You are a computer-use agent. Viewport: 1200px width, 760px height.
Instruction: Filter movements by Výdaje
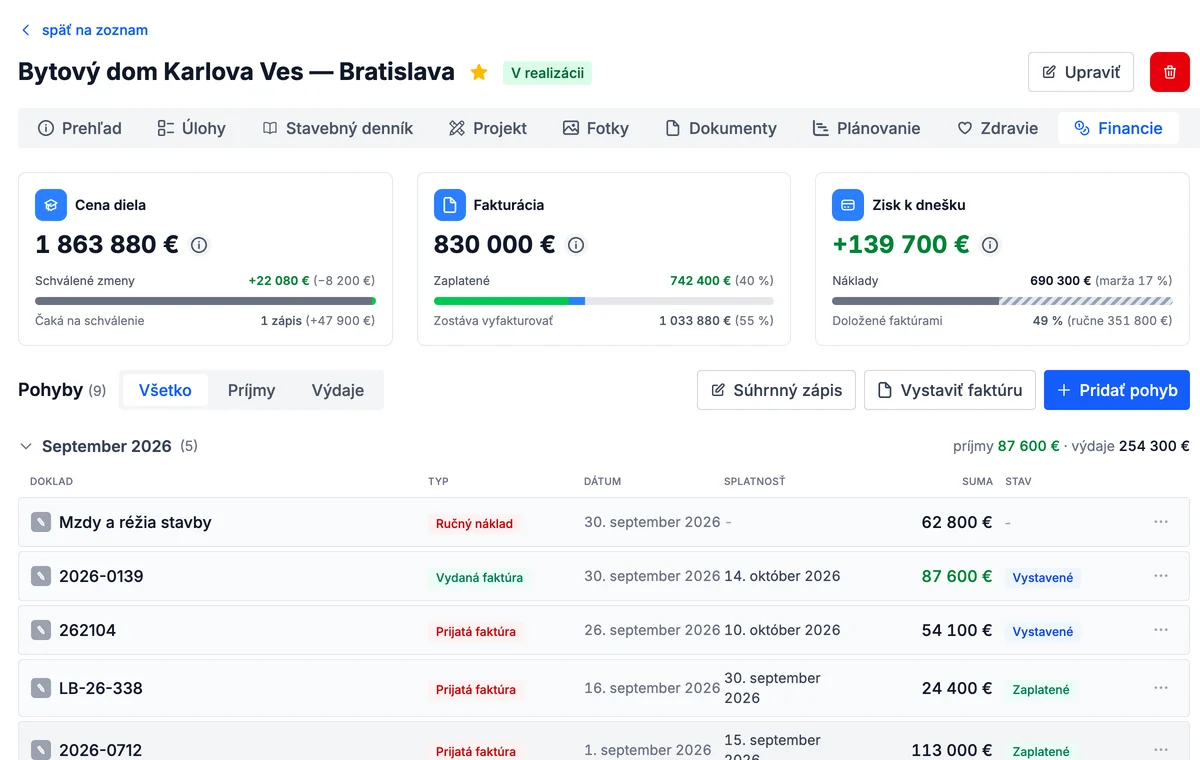click(338, 390)
